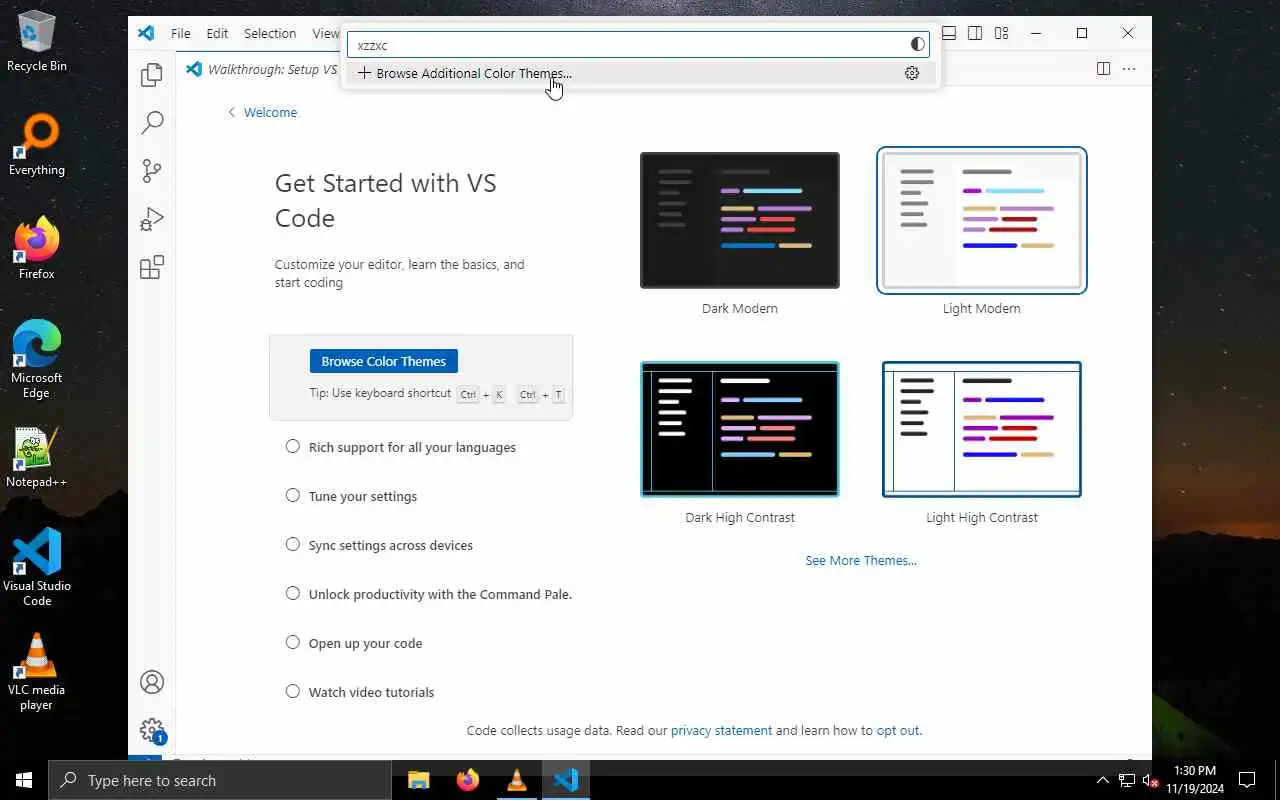Click the gear icon beside Browse Additional Color Themes

[912, 73]
